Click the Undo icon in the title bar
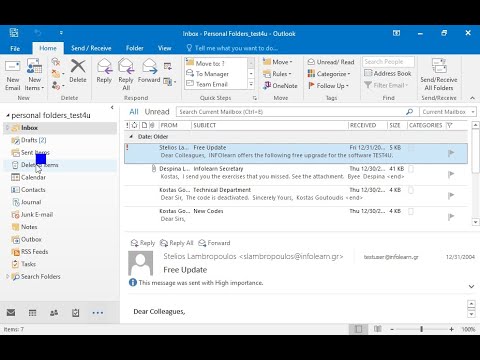 [x=38, y=33]
